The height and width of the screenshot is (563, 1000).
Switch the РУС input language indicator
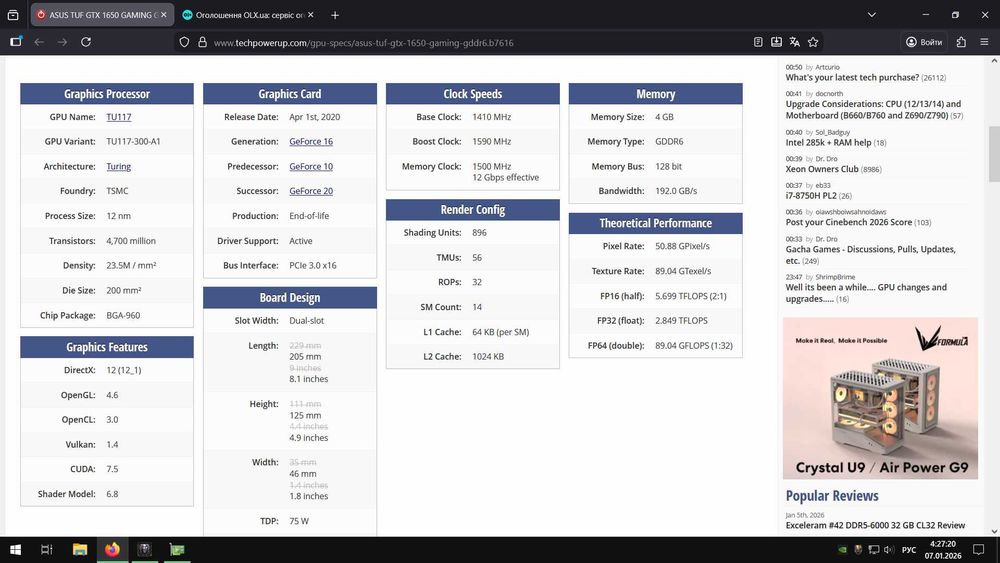(909, 550)
